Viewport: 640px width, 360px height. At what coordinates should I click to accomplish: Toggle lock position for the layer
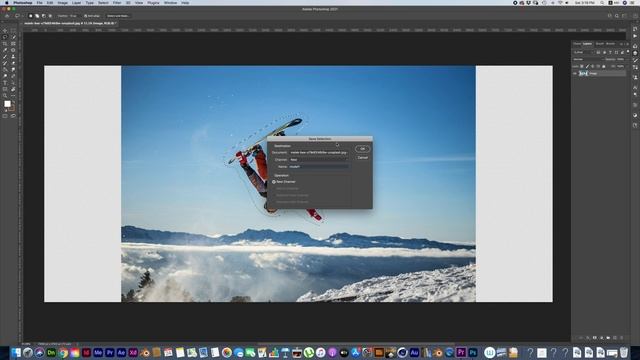click(593, 66)
